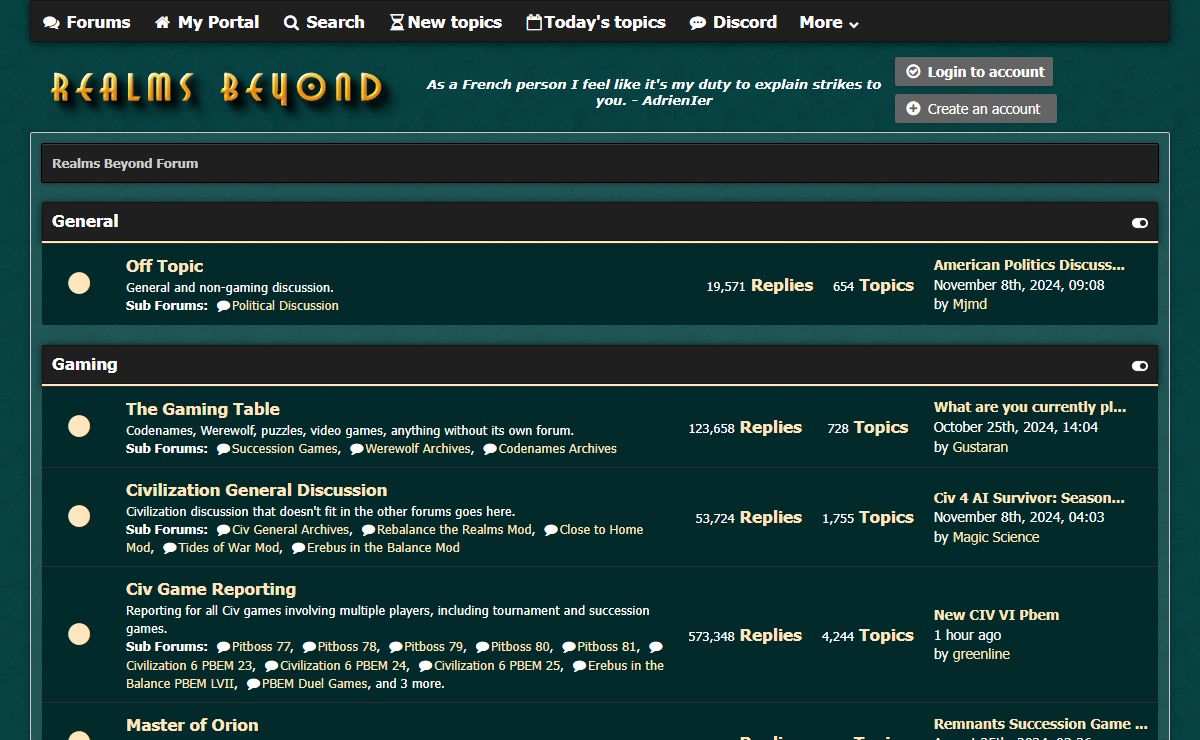Click Realms Beyond Forum breadcrumb
This screenshot has width=1200, height=740.
tap(125, 163)
